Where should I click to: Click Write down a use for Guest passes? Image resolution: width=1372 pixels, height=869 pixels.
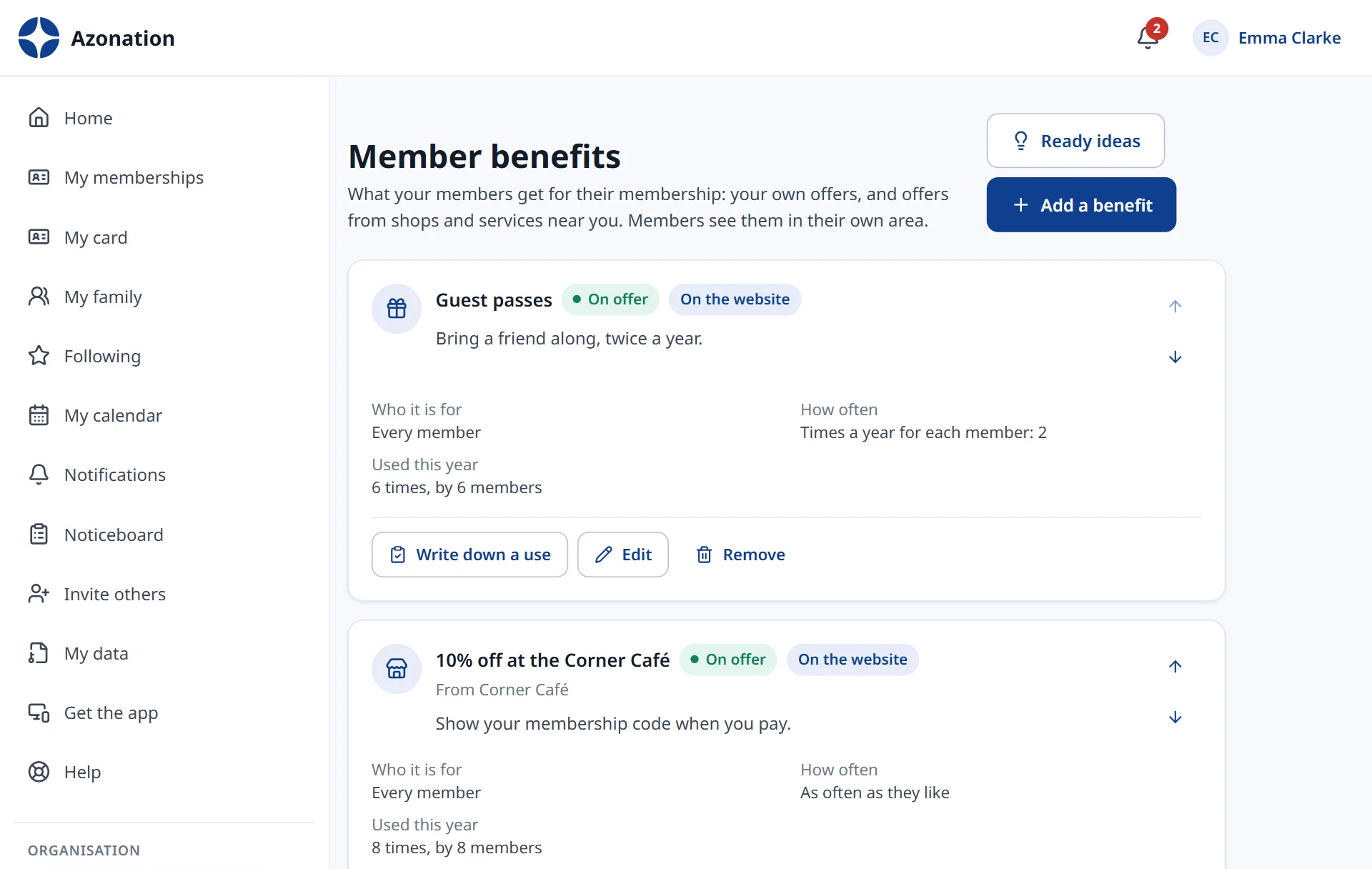click(469, 555)
